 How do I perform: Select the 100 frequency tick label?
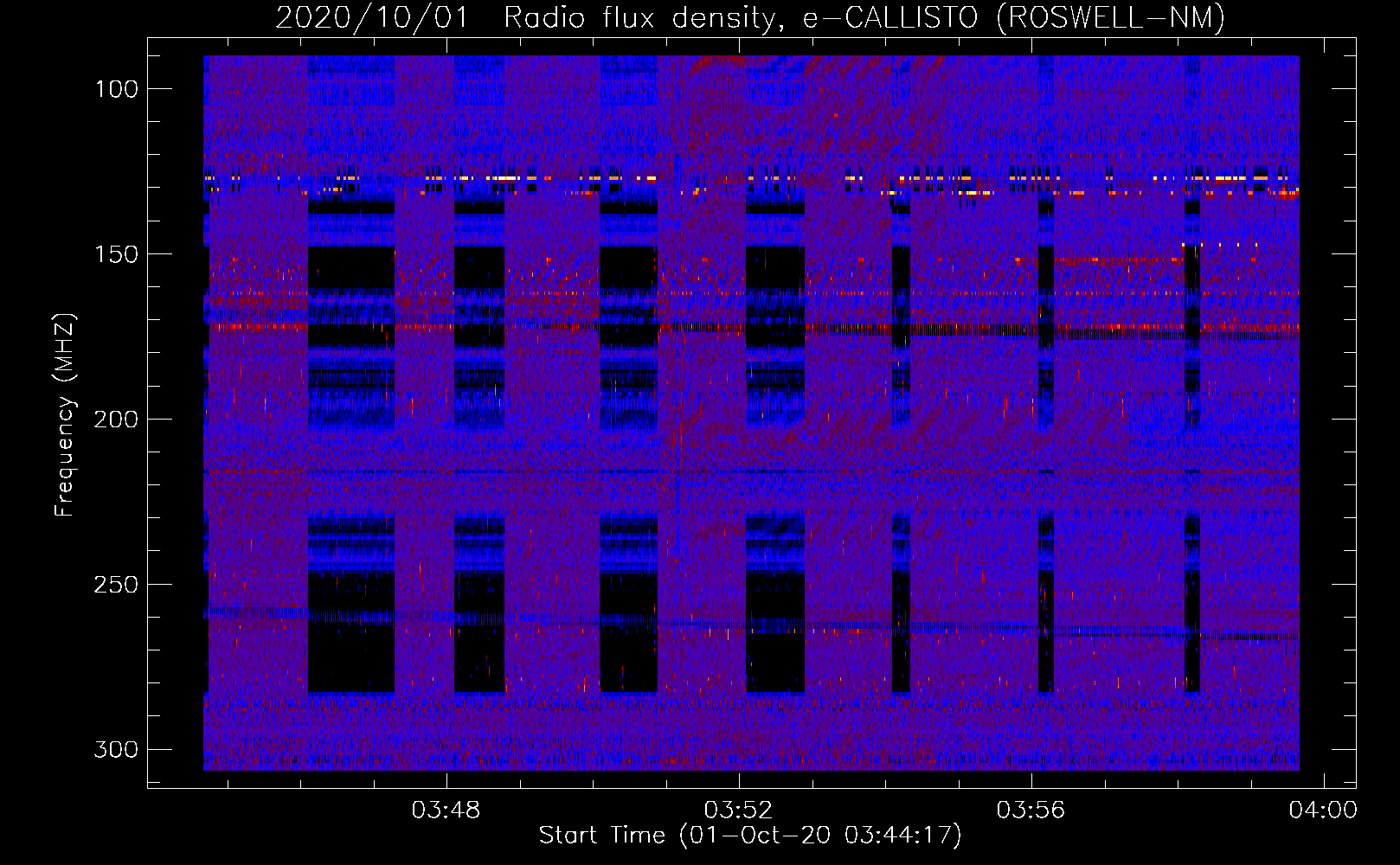click(116, 89)
